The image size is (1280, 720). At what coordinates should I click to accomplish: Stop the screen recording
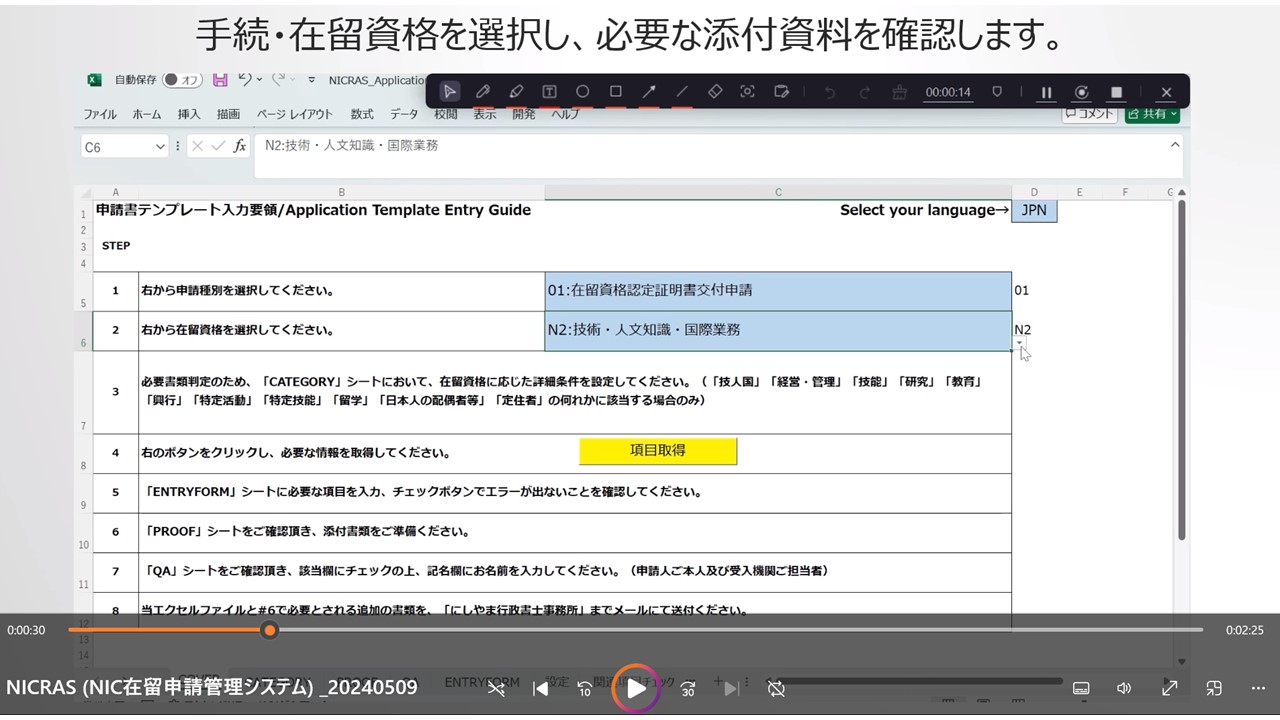pyautogui.click(x=1117, y=91)
